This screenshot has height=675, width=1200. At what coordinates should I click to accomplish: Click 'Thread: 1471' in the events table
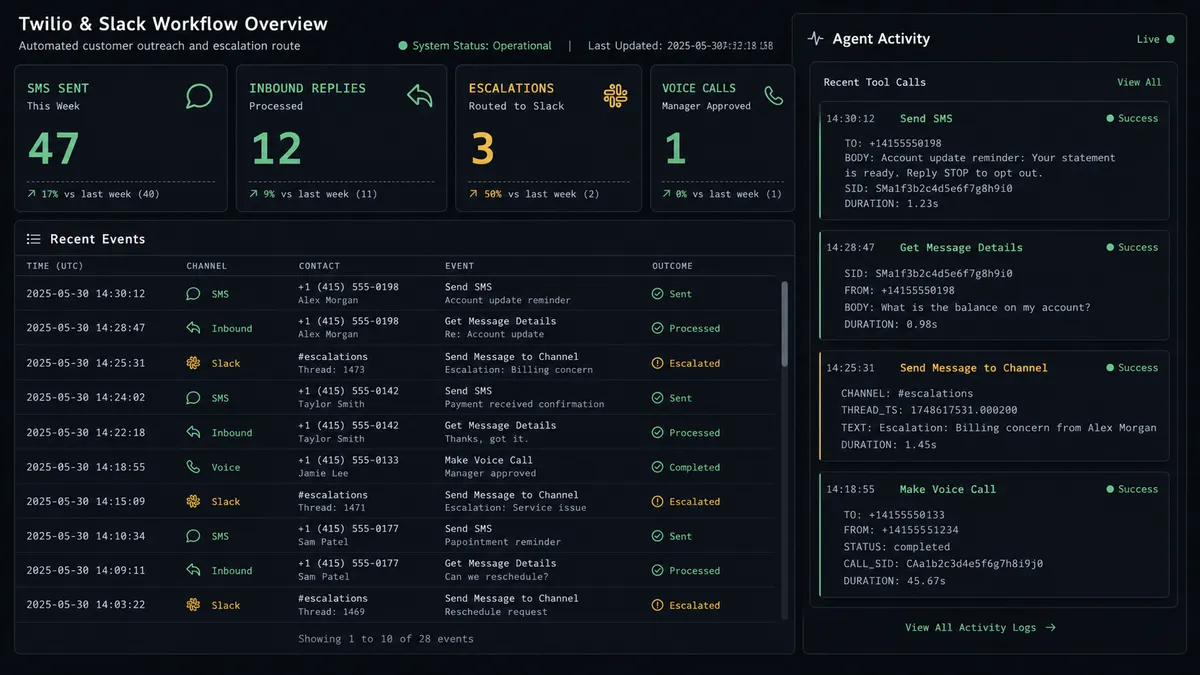(x=332, y=508)
